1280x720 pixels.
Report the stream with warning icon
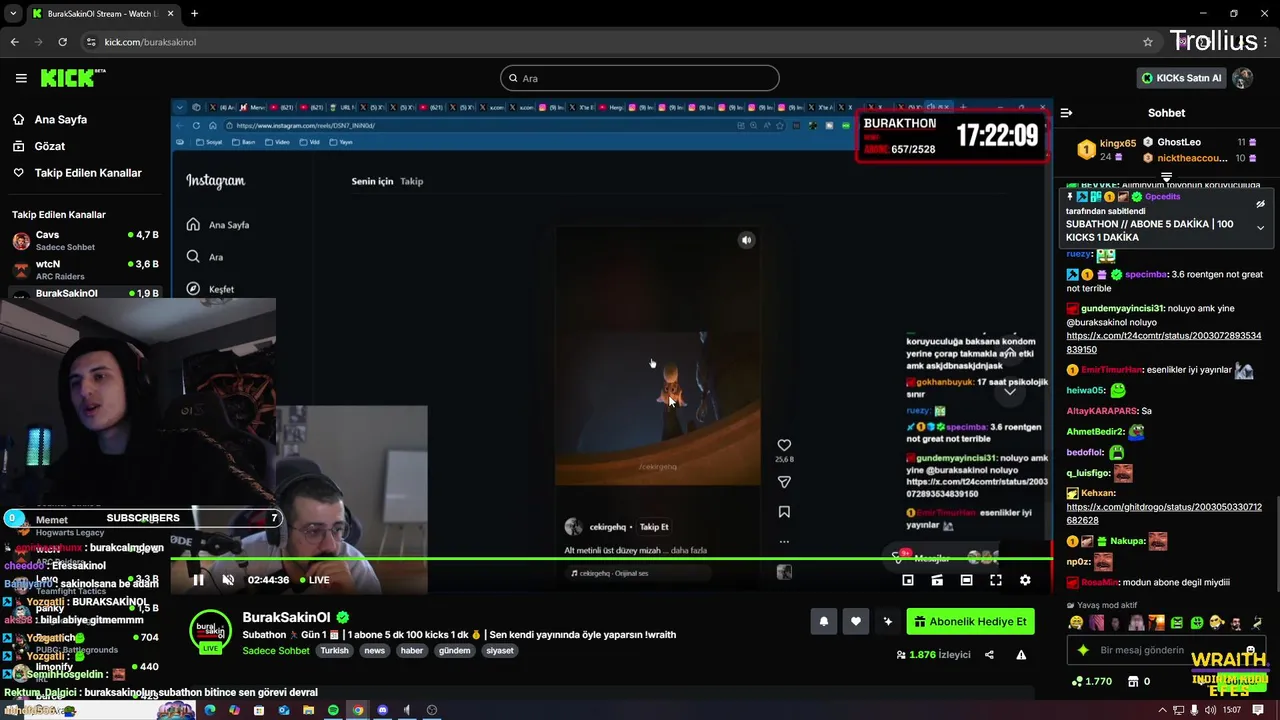1021,655
